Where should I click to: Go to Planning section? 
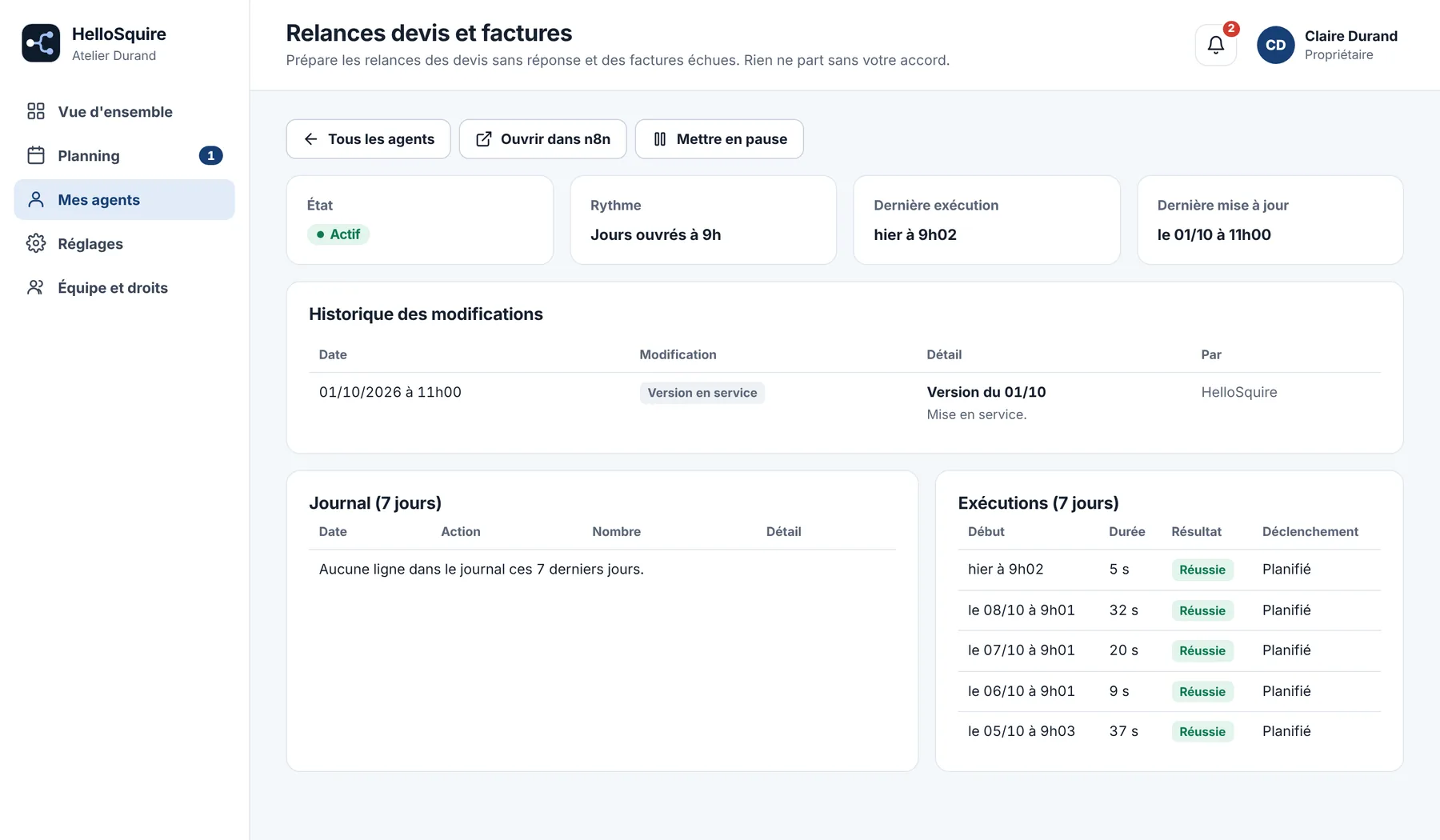pyautogui.click(x=124, y=155)
